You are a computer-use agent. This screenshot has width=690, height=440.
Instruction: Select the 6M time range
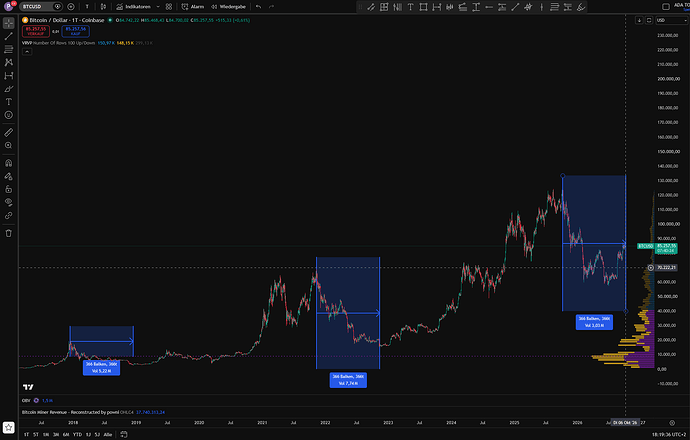click(x=66, y=435)
